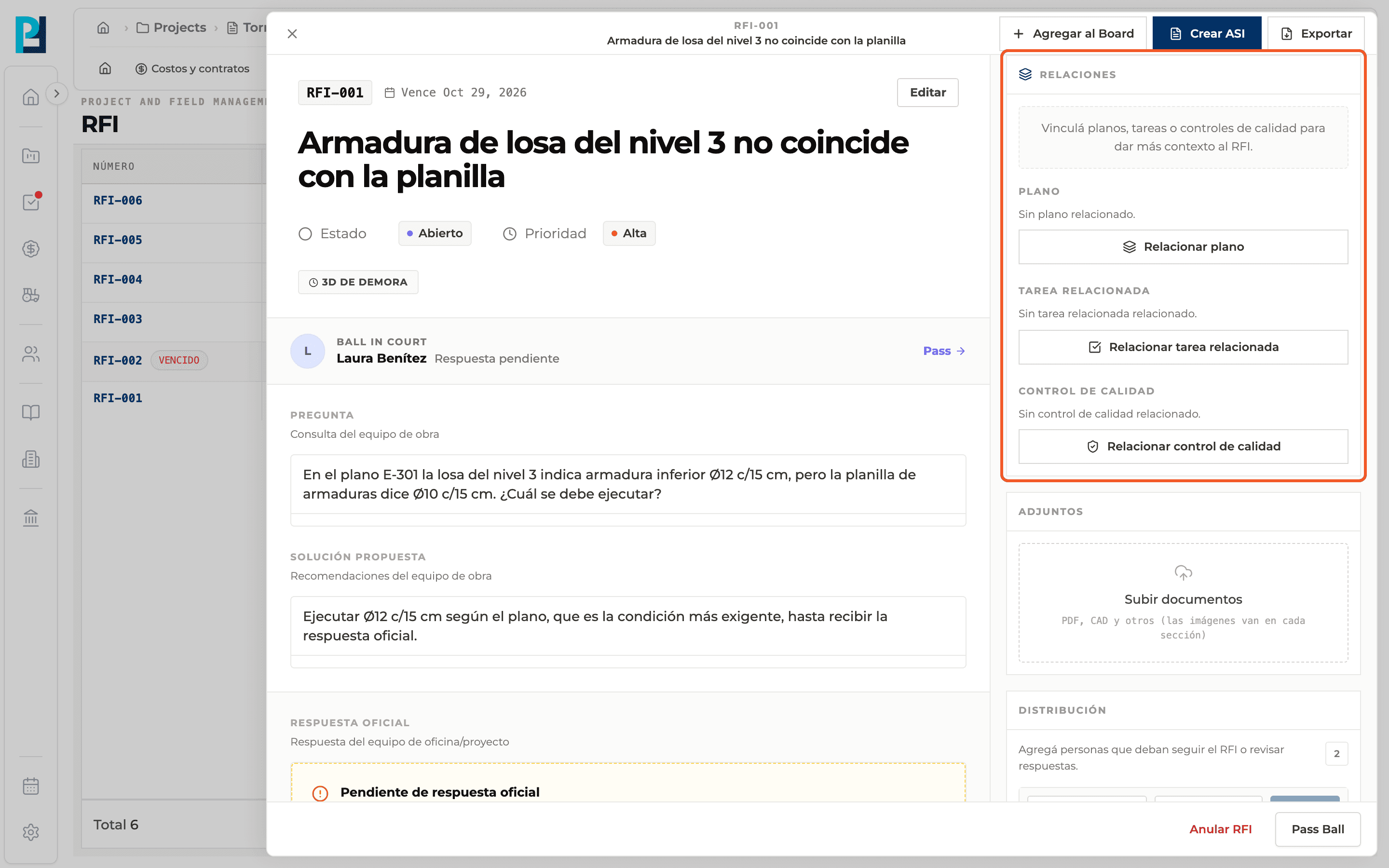Screen dimensions: 1389x868
Task: Click Relacionar plano button
Action: point(1183,247)
